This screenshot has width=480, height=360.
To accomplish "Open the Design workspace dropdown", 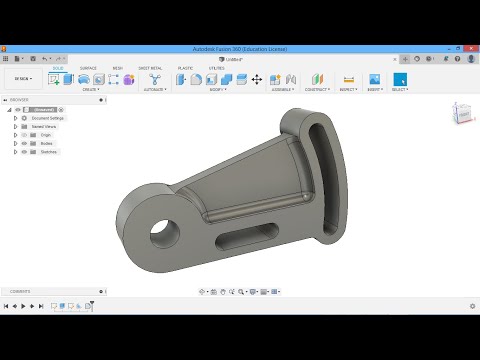I will pos(23,79).
